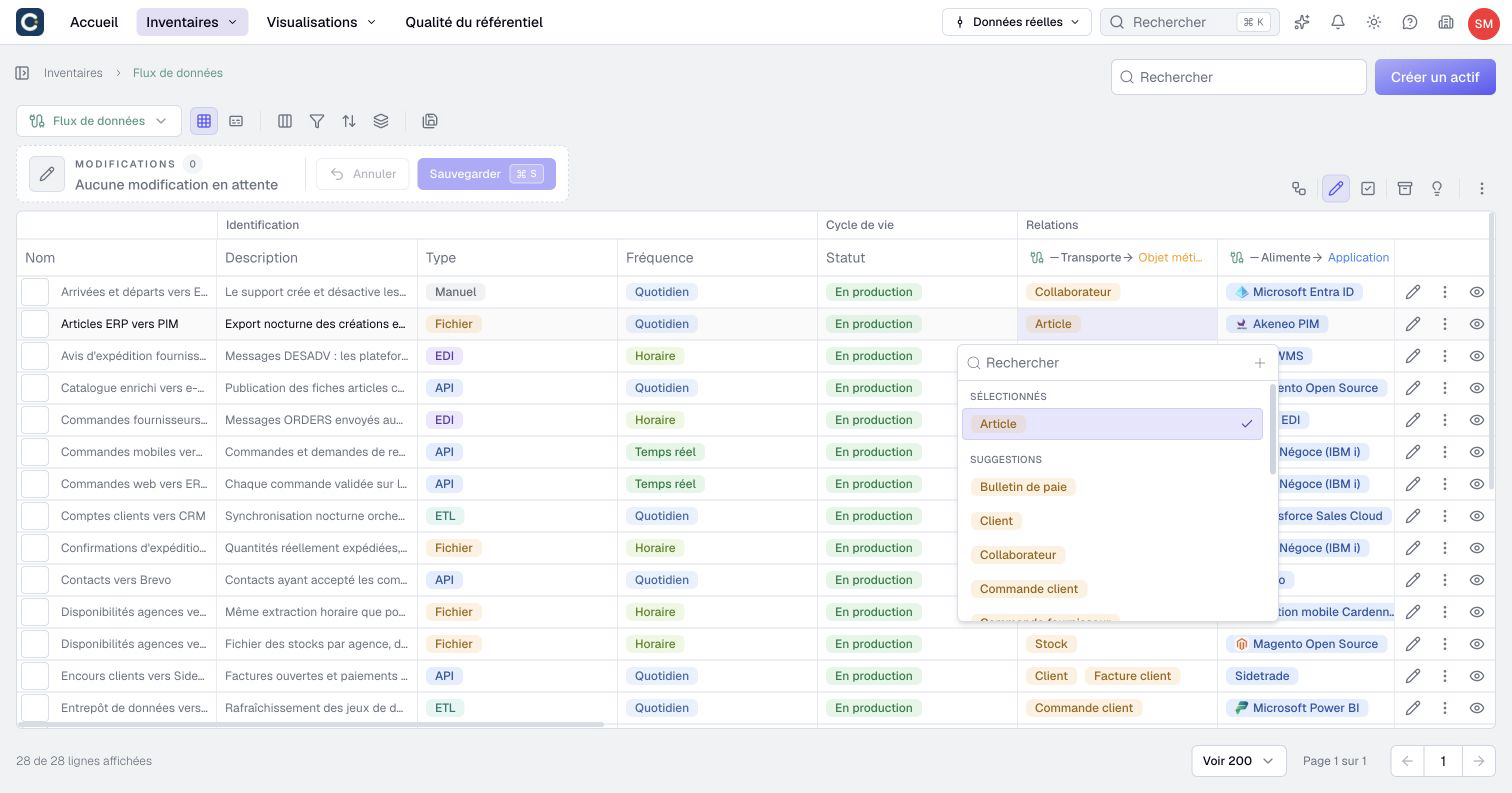
Task: Open the Voir 200 page size dropdown
Action: click(x=1239, y=761)
